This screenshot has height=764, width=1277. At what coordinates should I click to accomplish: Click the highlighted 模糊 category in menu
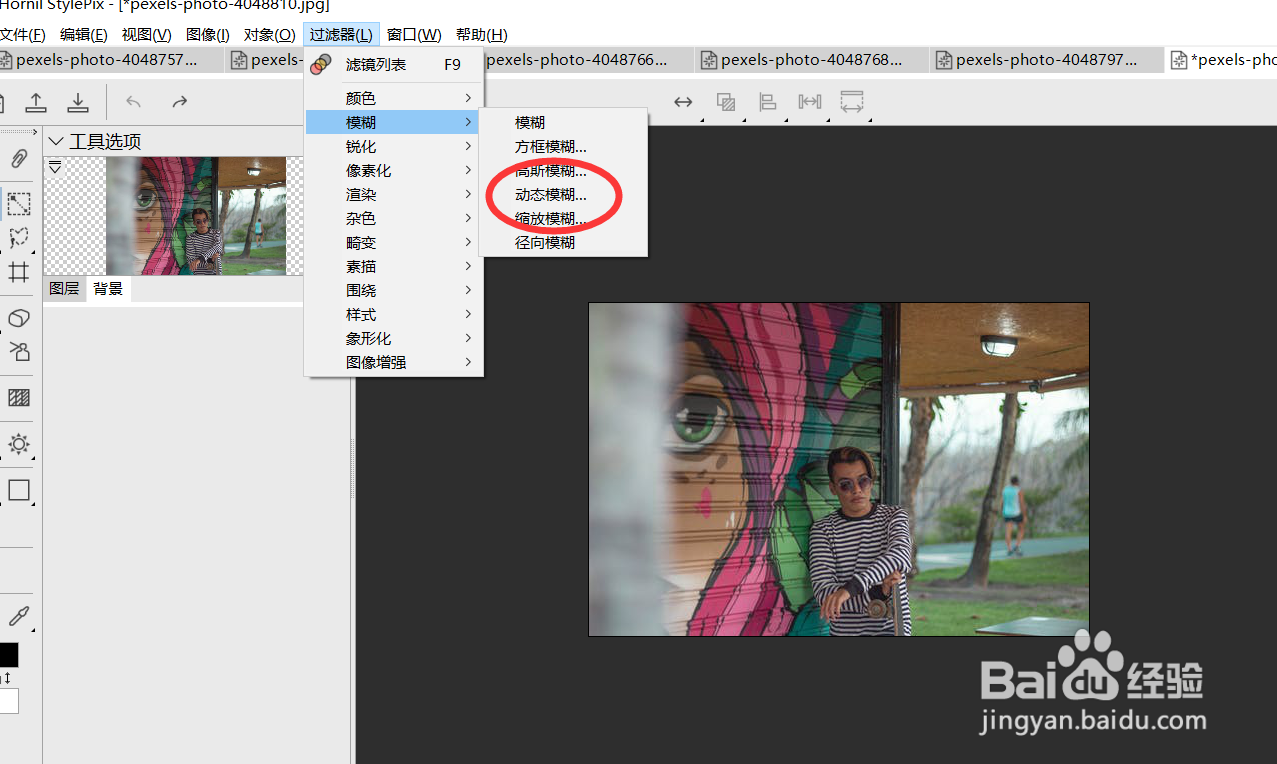pyautogui.click(x=394, y=122)
